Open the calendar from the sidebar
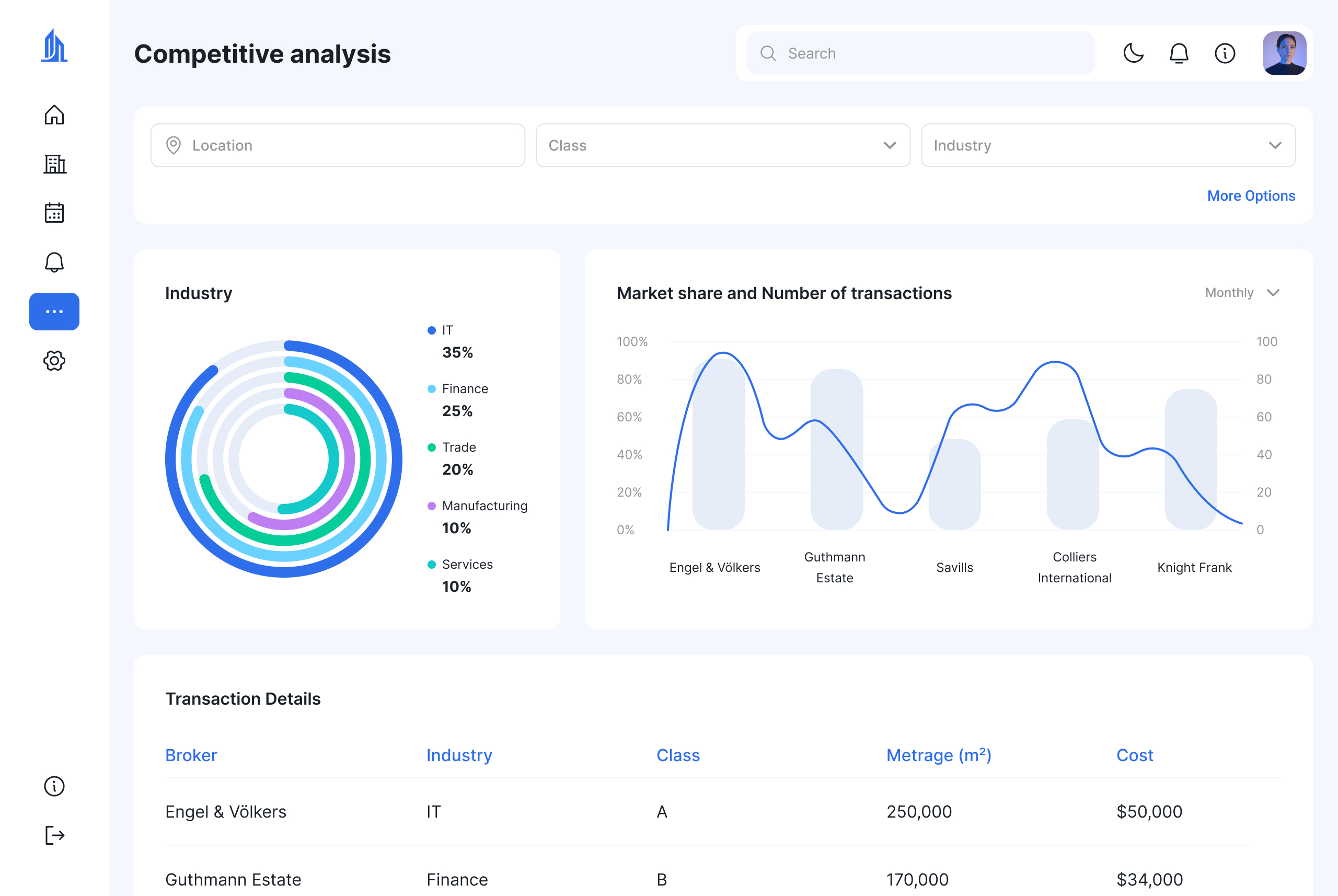This screenshot has height=896, width=1338. [x=54, y=213]
